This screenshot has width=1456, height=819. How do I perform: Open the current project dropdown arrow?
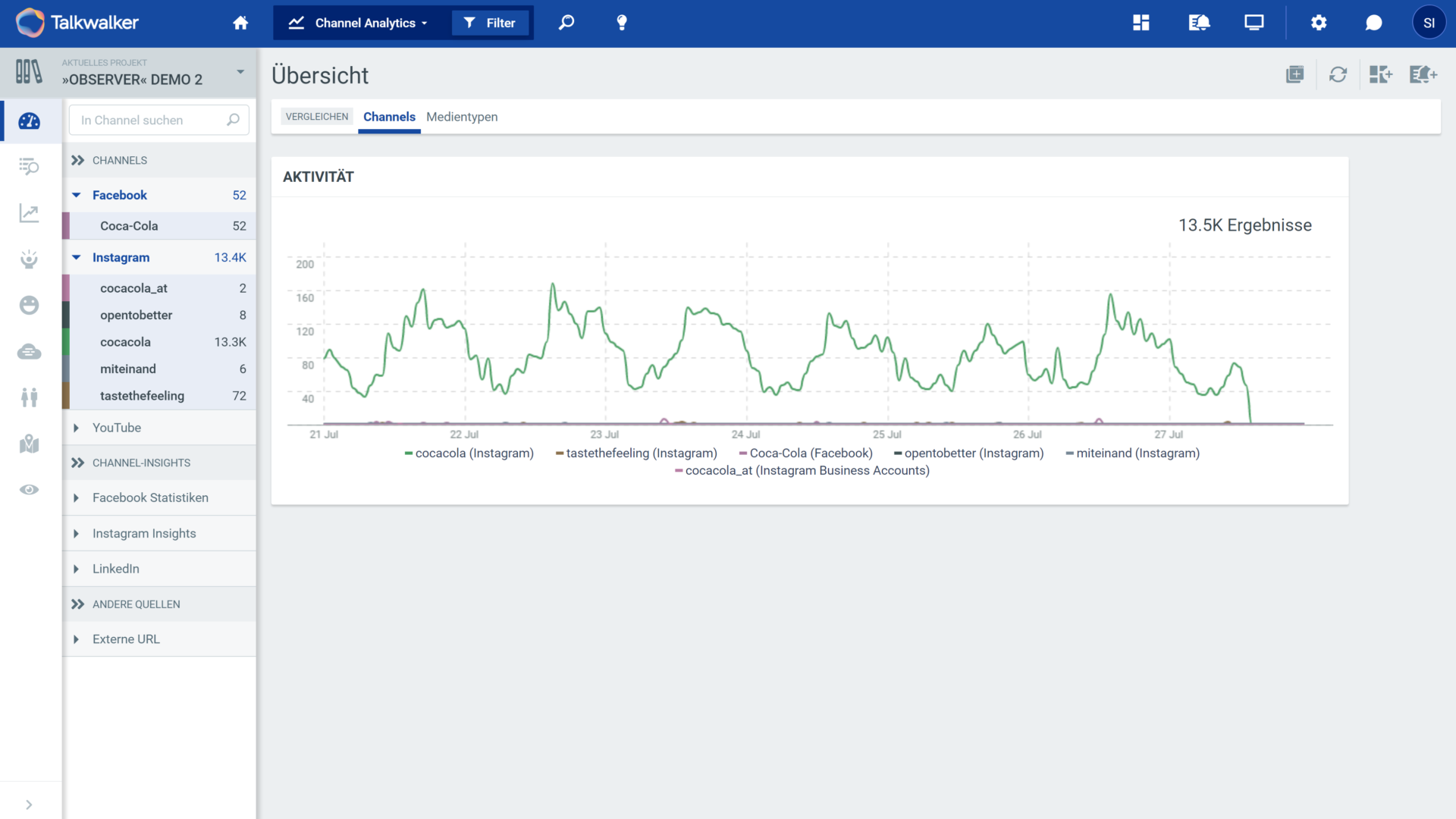point(240,72)
